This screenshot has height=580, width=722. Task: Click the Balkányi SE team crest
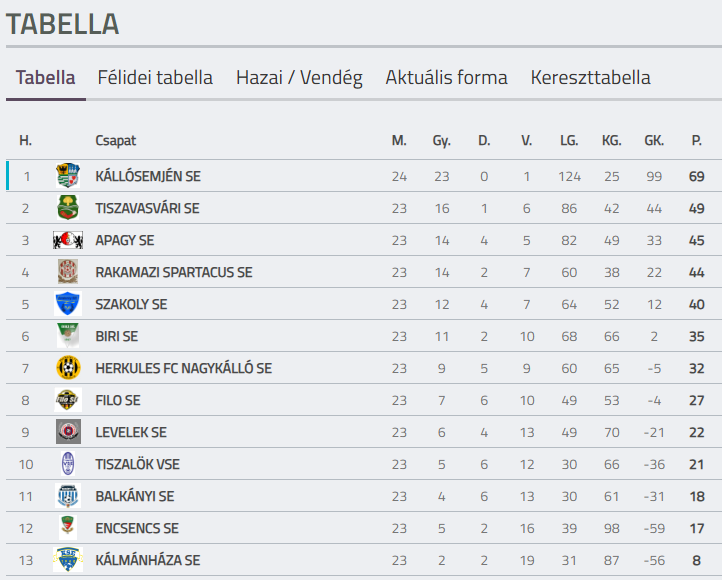pyautogui.click(x=68, y=496)
